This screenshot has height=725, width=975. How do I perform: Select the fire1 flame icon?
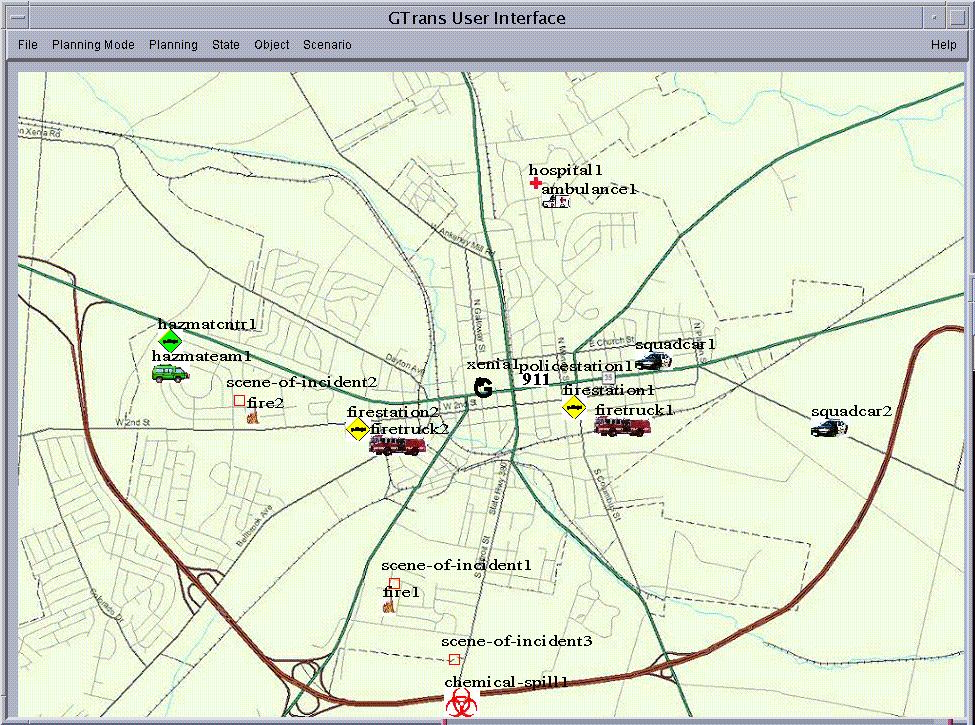388,606
